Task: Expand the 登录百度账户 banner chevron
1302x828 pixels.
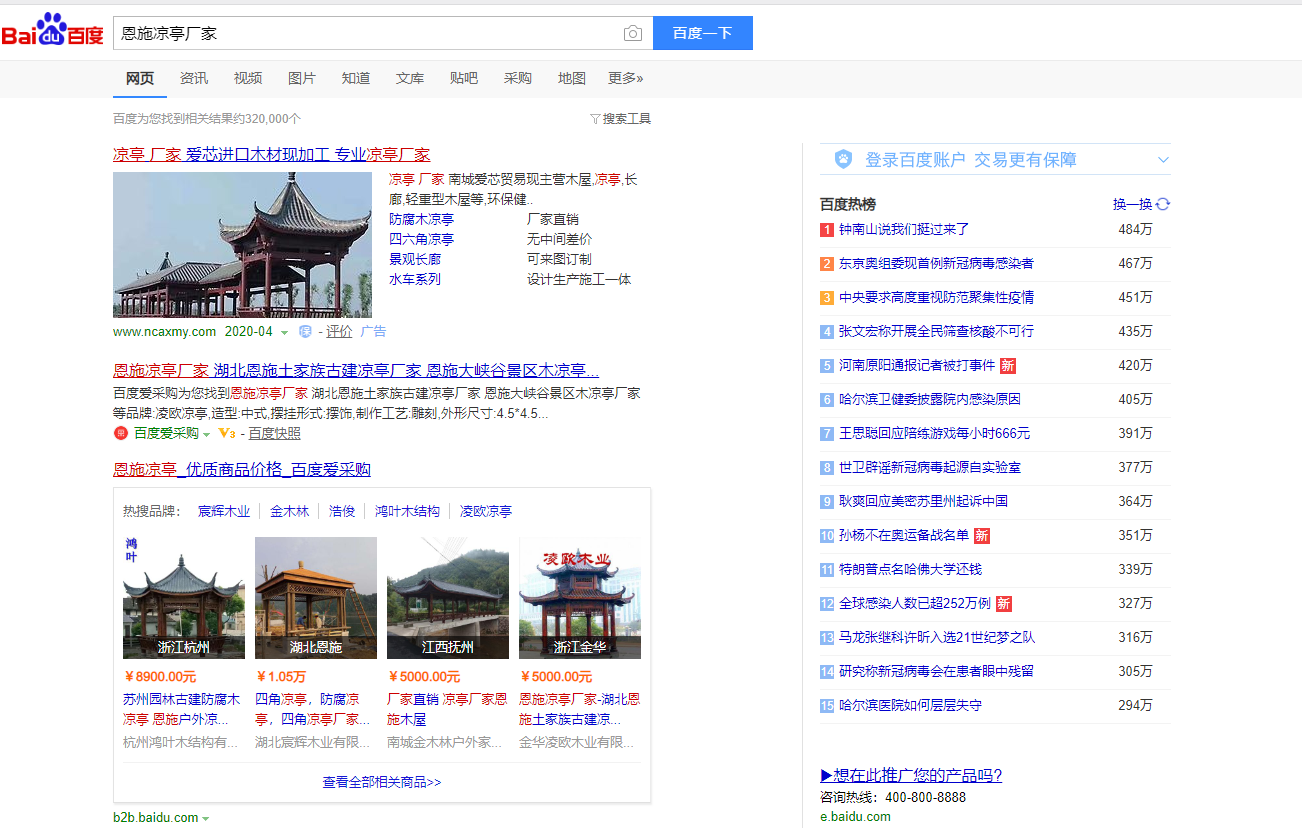Action: pos(1163,160)
